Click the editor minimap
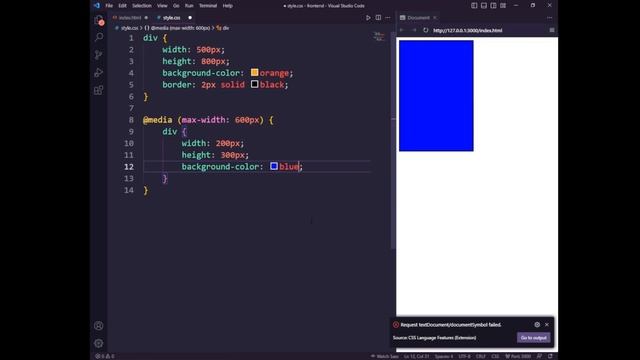640x360 pixels. click(379, 37)
